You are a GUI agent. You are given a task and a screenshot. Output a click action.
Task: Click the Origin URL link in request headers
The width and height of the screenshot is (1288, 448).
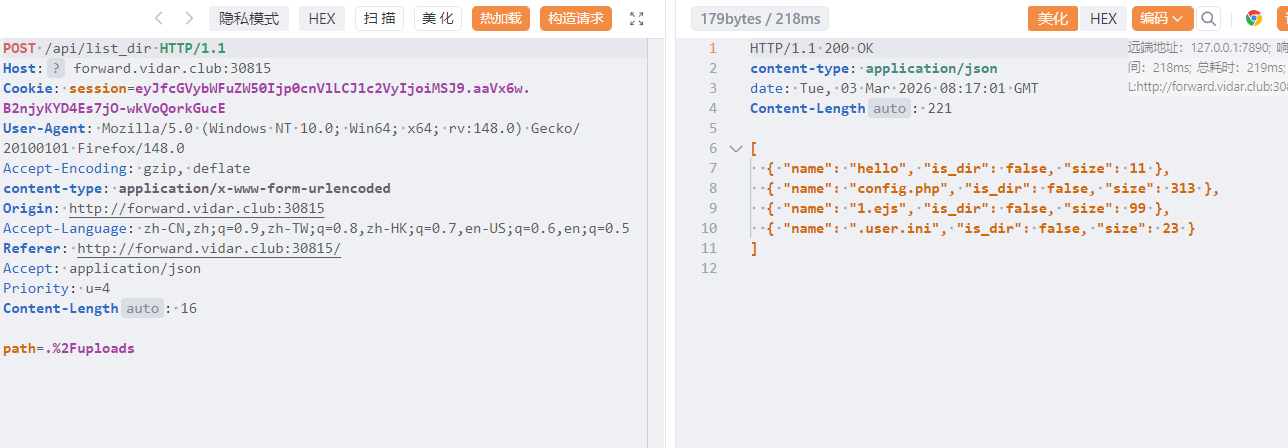(x=196, y=208)
